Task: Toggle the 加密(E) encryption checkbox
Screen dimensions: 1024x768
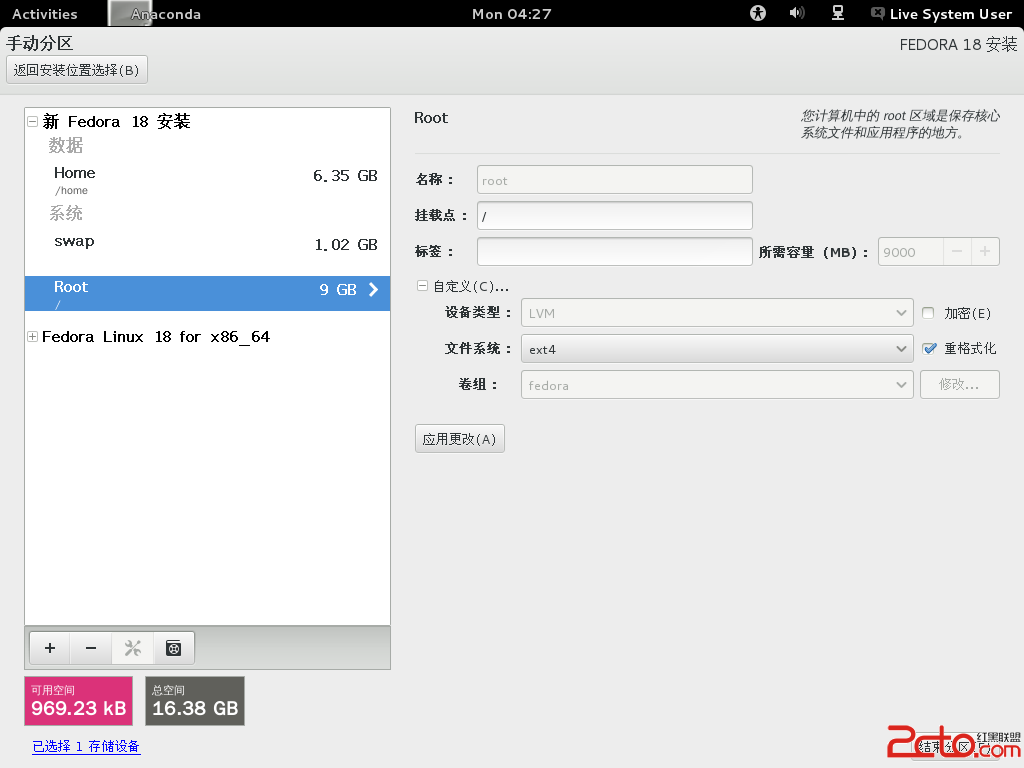Action: pos(928,313)
